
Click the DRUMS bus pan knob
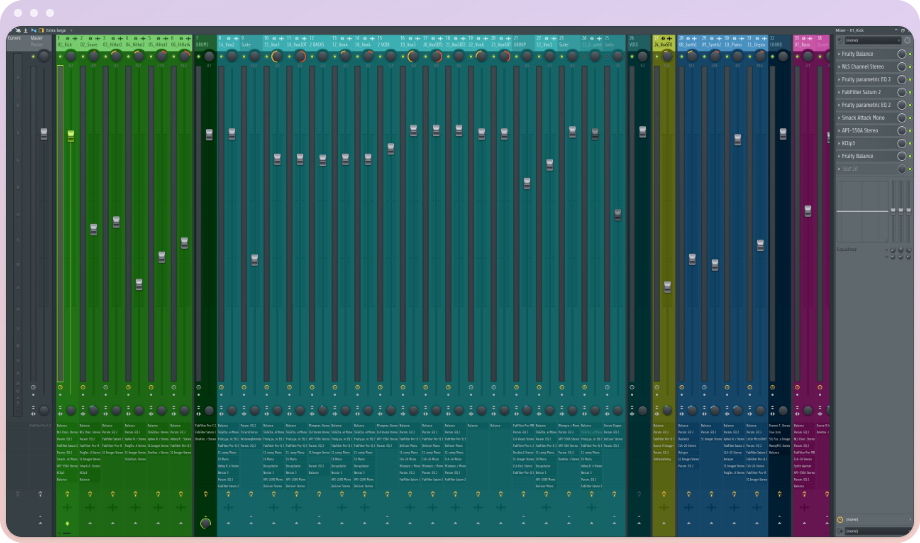point(208,56)
